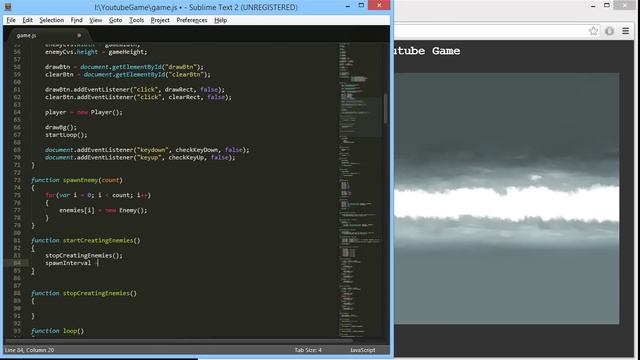Click the Sublime Text app icon in title bar
640x360 pixels.
coord(8,7)
